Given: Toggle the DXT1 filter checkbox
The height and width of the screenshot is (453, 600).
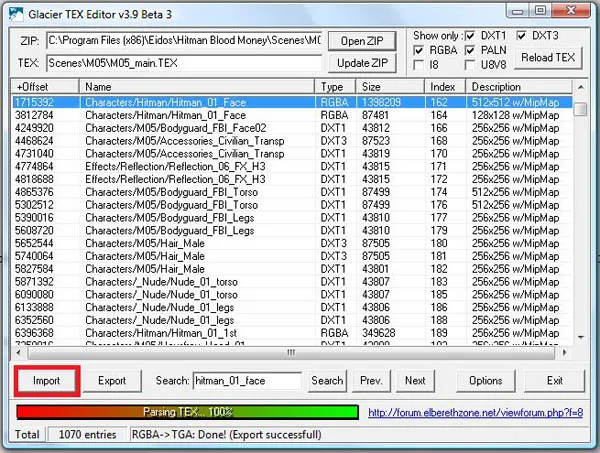Looking at the screenshot, I should (472, 34).
